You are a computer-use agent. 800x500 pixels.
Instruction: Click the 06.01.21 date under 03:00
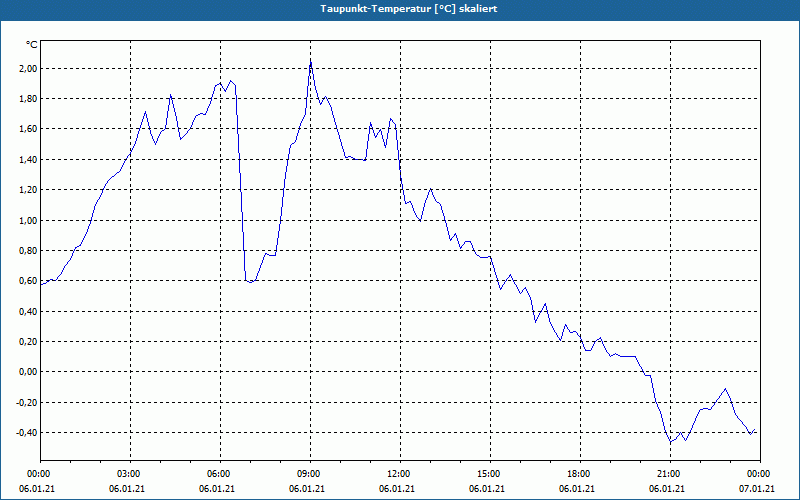[127, 488]
